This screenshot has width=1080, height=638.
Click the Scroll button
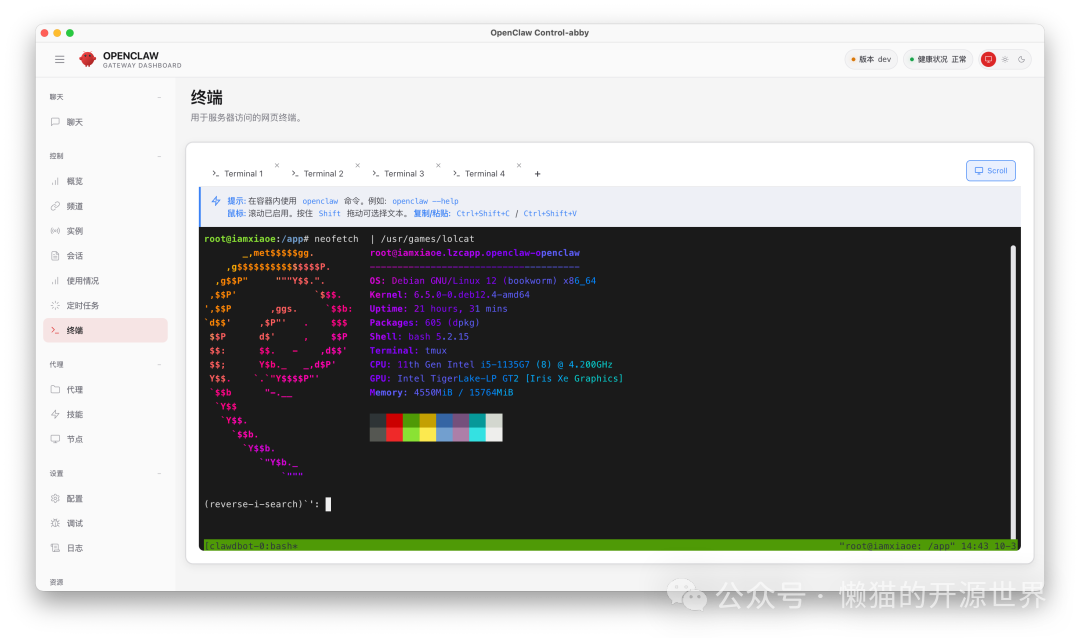pyautogui.click(x=990, y=171)
